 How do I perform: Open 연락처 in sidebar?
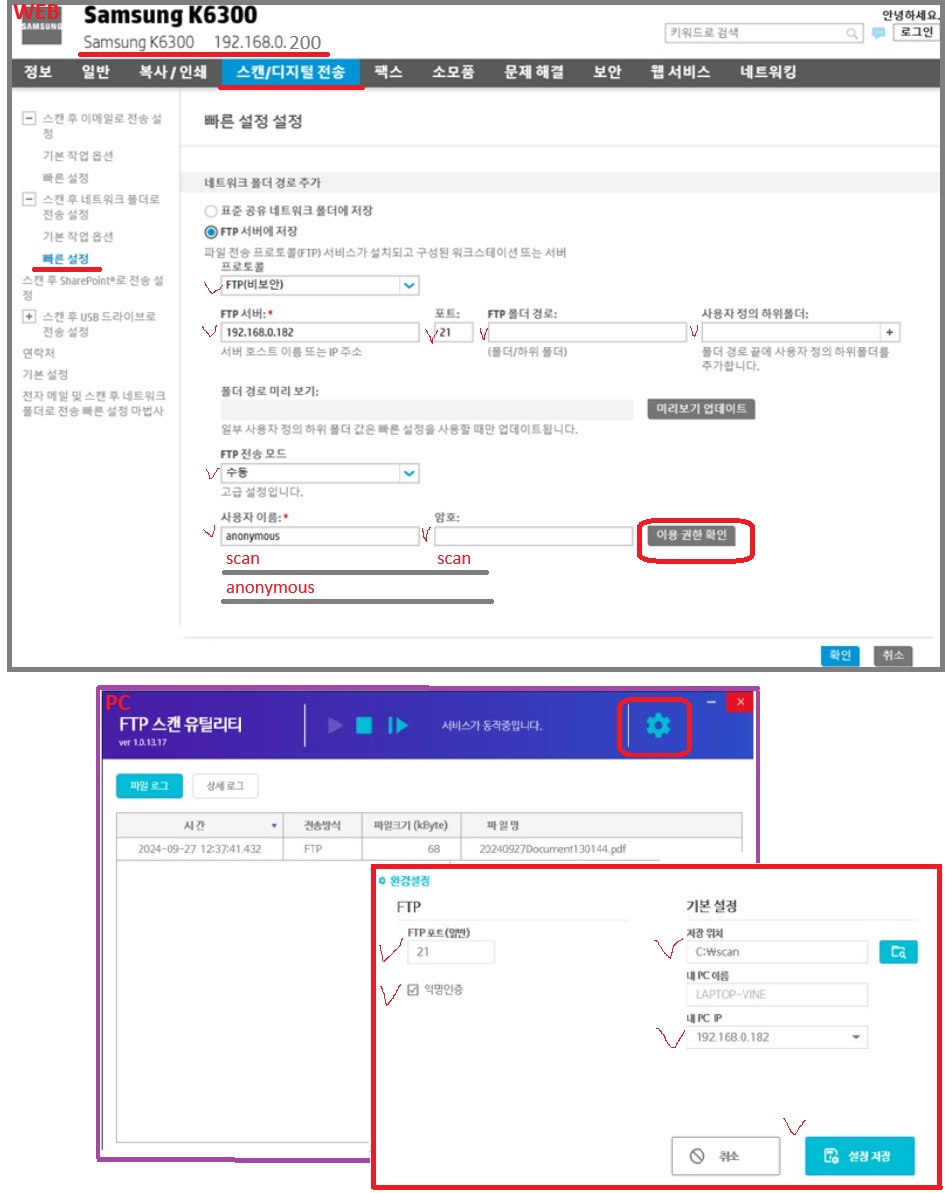pos(38,353)
